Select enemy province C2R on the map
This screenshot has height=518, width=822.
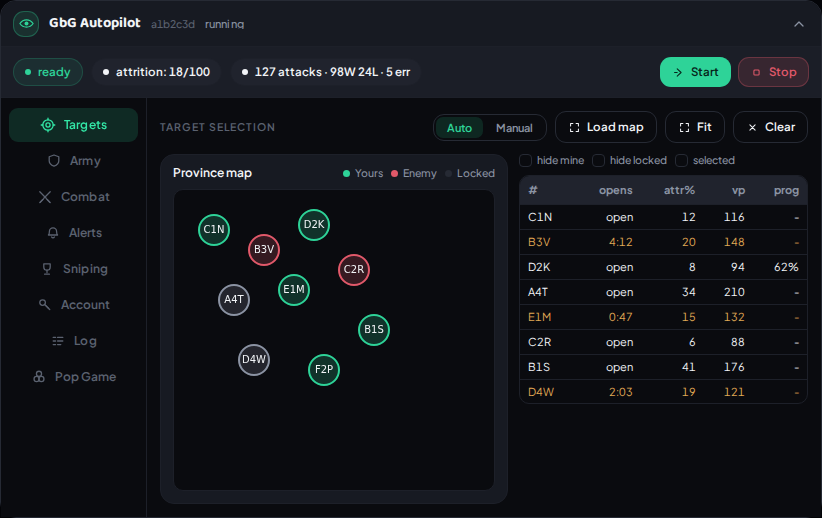354,269
